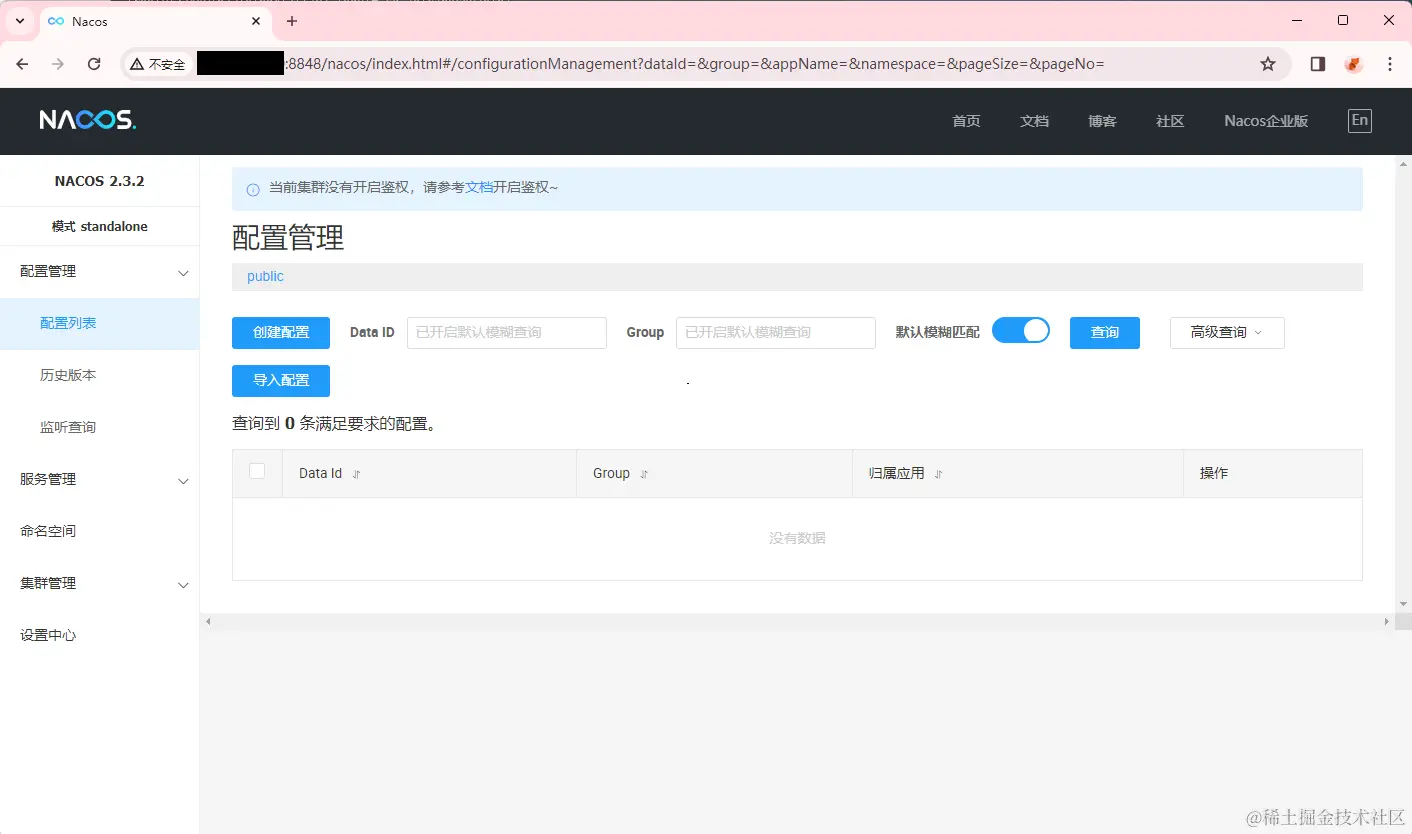Expand the 服务管理 sidebar menu
The height and width of the screenshot is (834, 1412).
point(100,480)
